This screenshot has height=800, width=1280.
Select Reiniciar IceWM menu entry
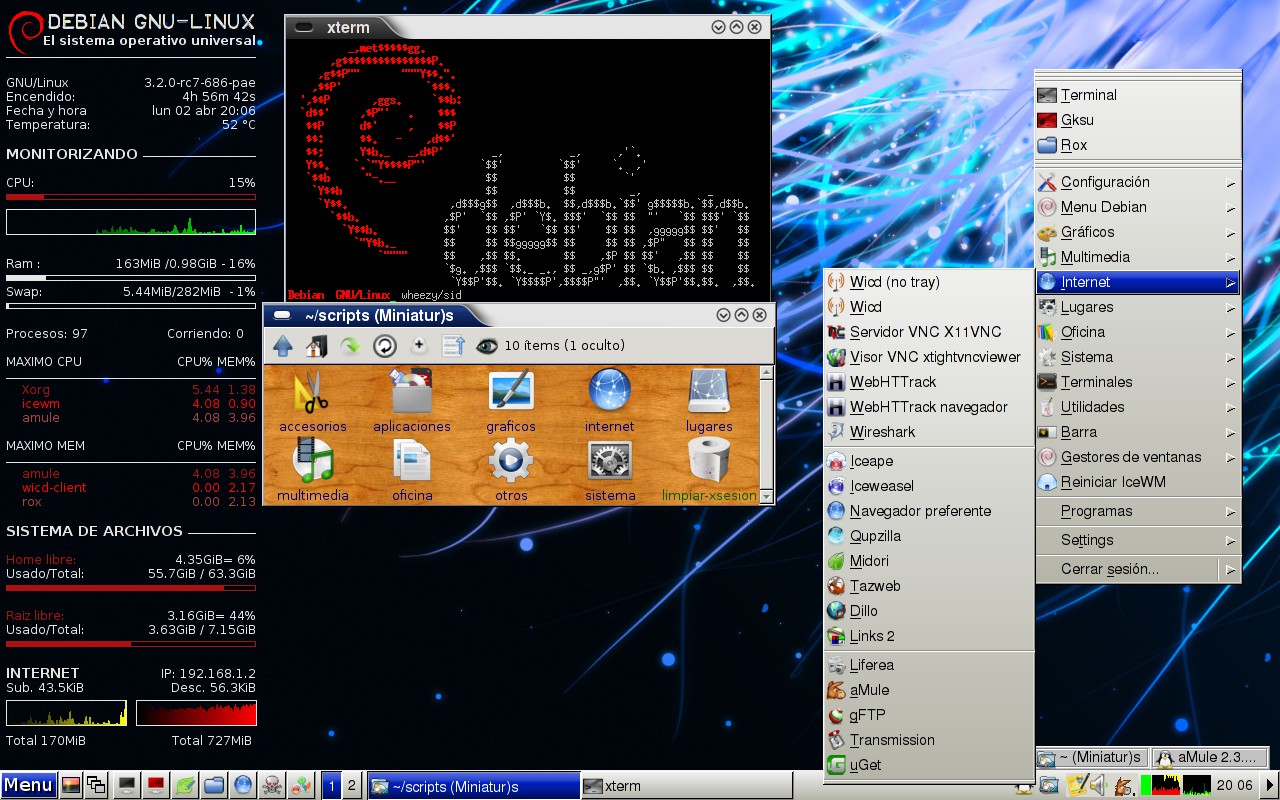point(1138,482)
